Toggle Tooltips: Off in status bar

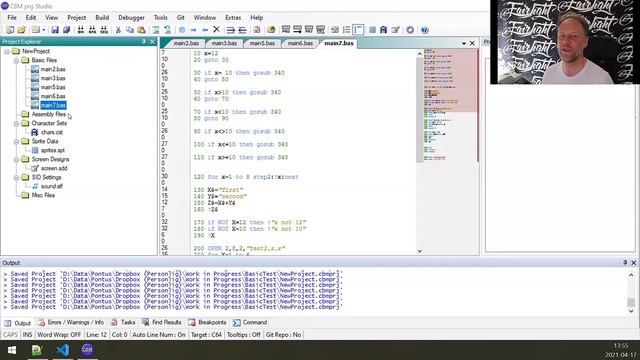244,335
